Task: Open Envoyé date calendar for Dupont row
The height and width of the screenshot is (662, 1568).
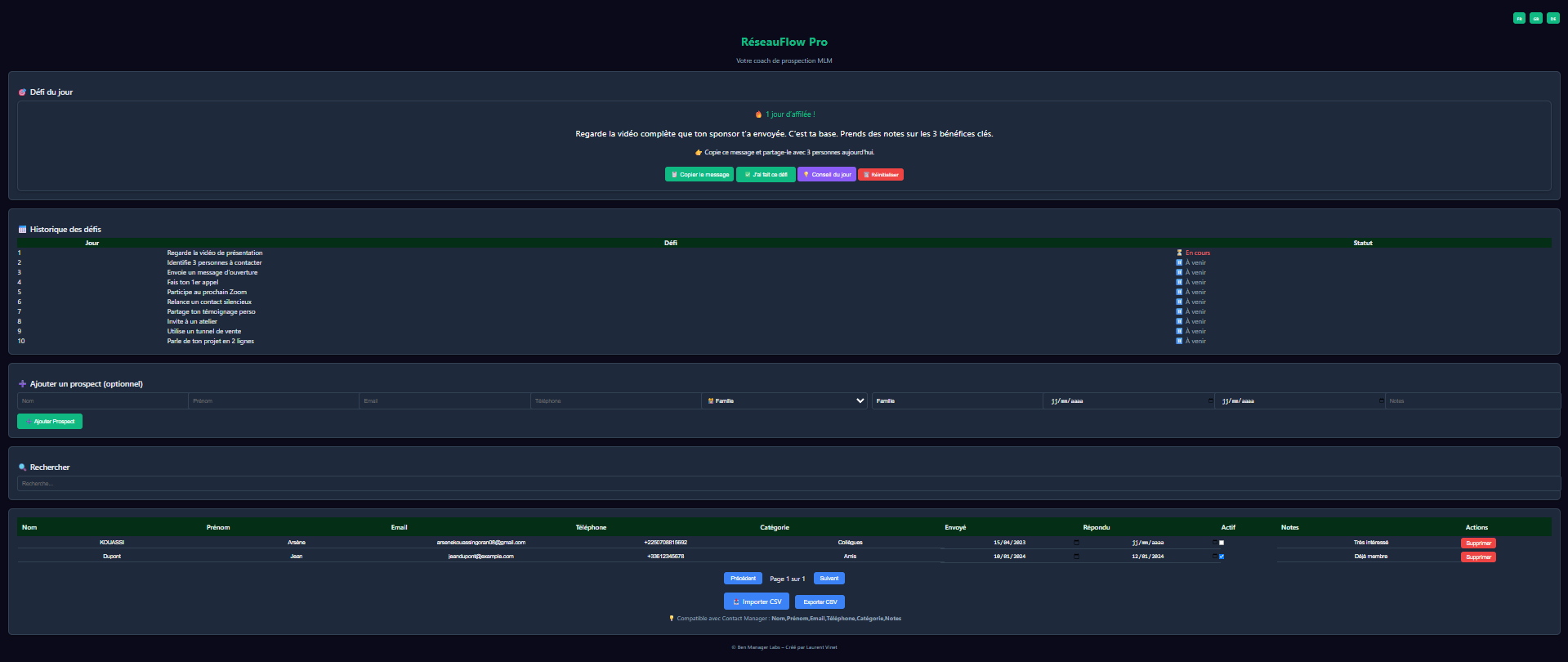Action: coord(1076,557)
